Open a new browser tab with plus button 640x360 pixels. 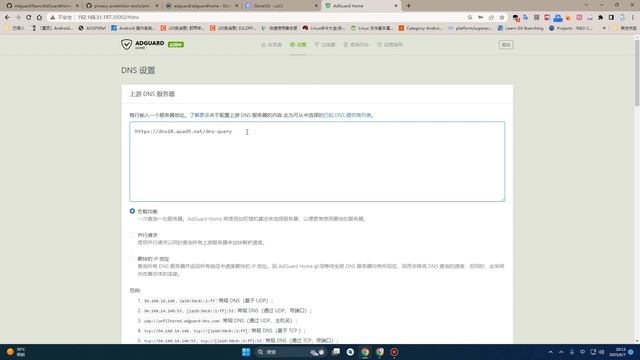408,6
